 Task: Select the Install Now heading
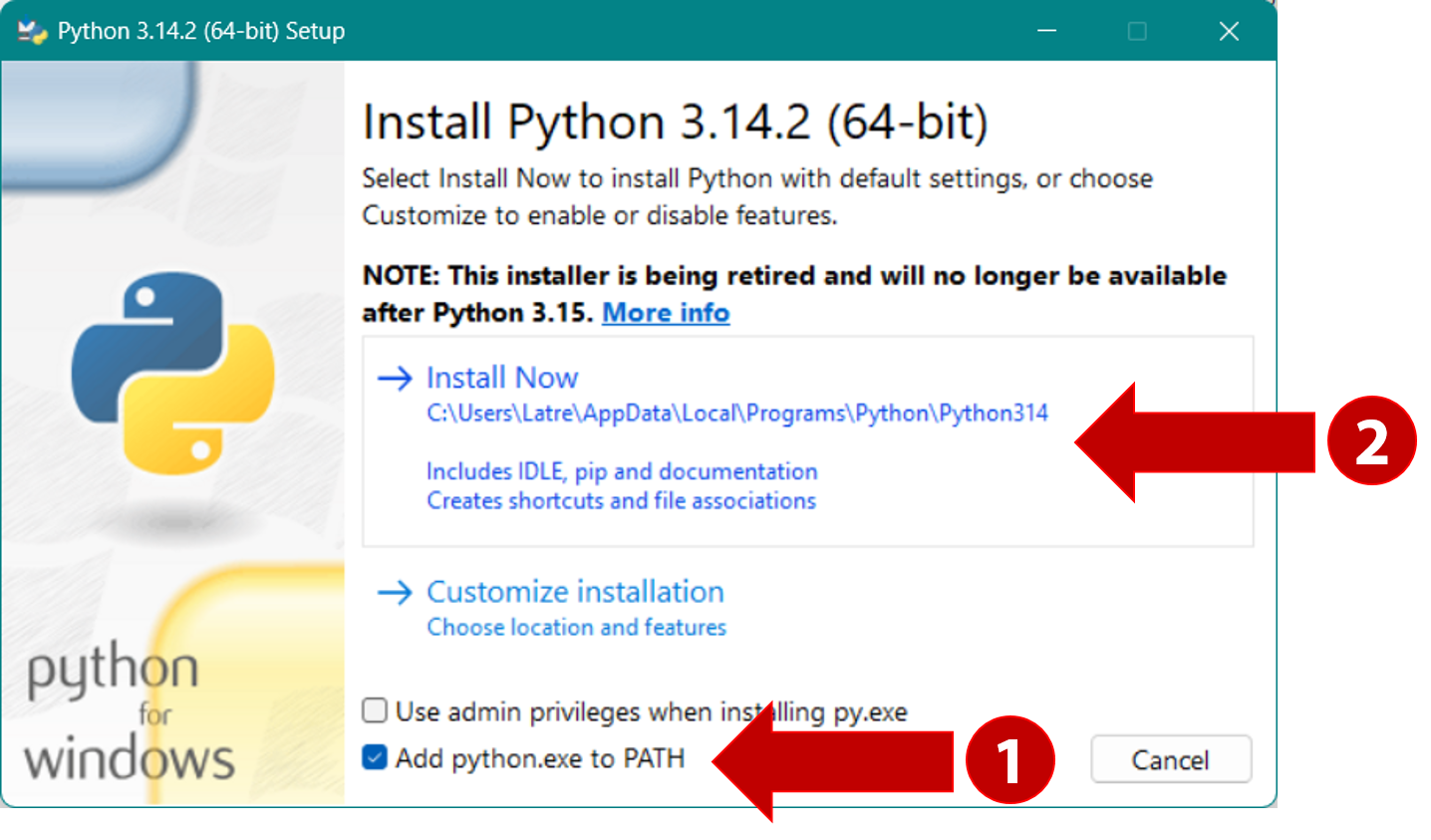(x=502, y=379)
